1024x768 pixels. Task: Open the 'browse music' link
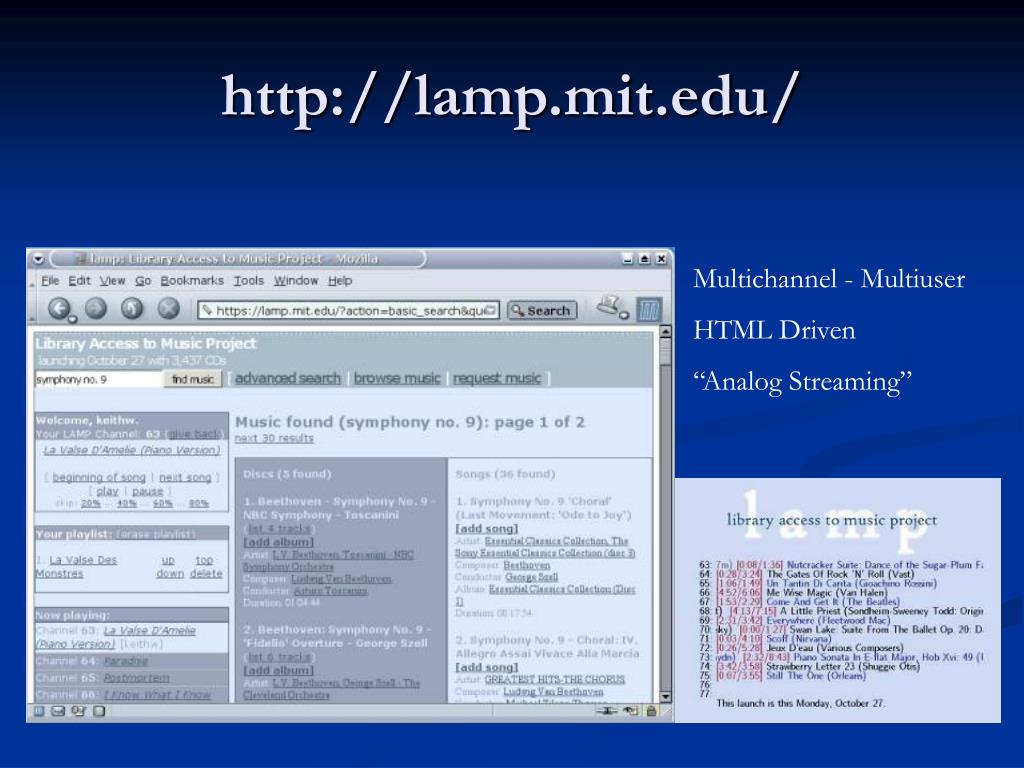tap(397, 378)
